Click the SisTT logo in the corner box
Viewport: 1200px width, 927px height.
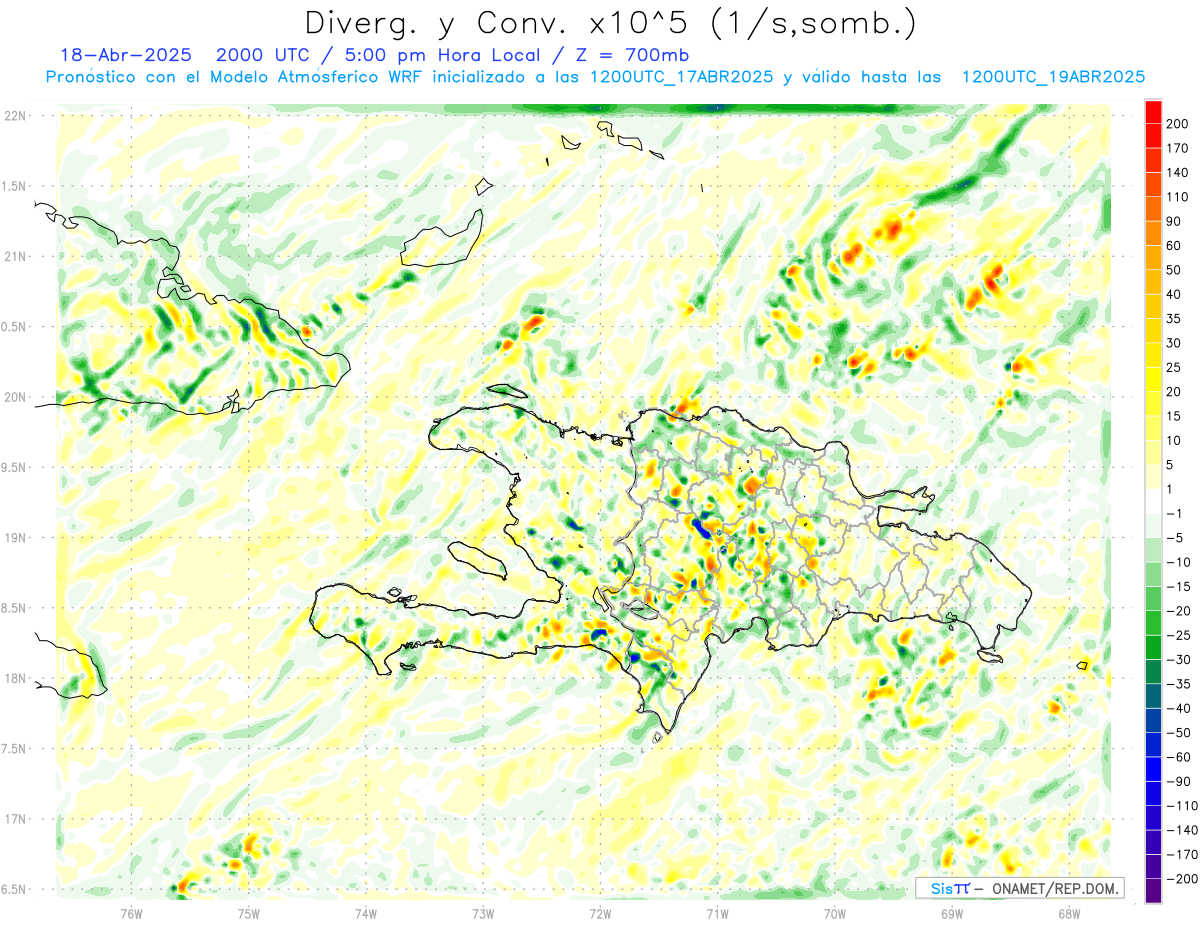[949, 888]
